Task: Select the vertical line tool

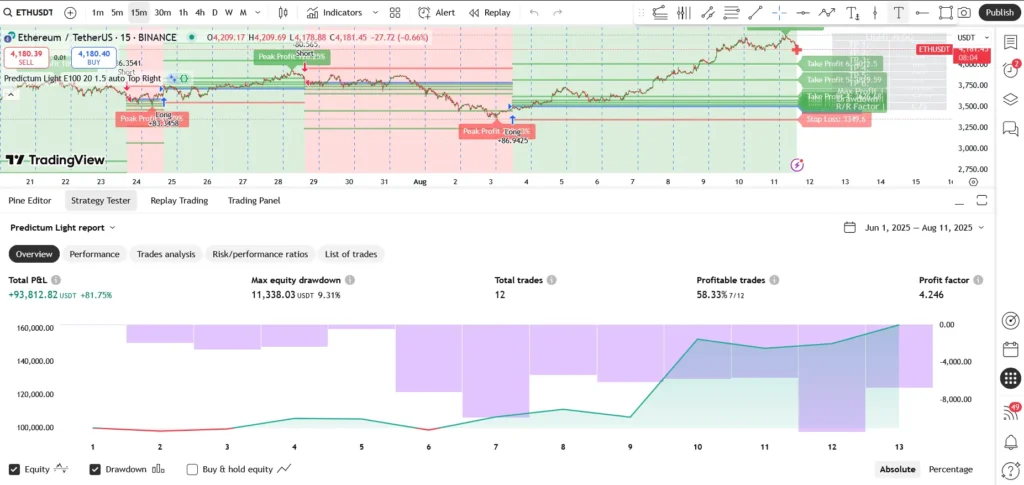Action: (x=875, y=12)
